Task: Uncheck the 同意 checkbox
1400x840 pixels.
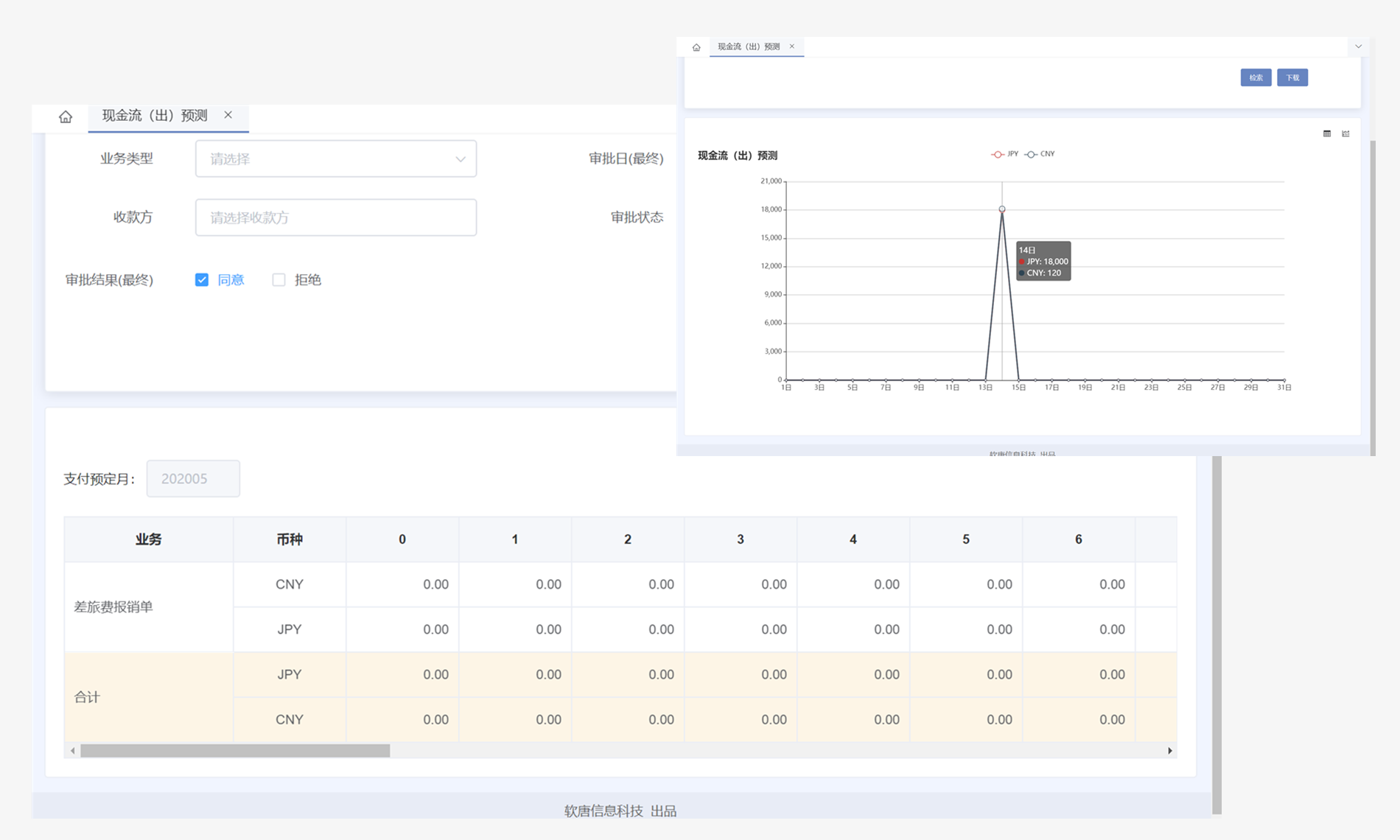Action: click(202, 280)
